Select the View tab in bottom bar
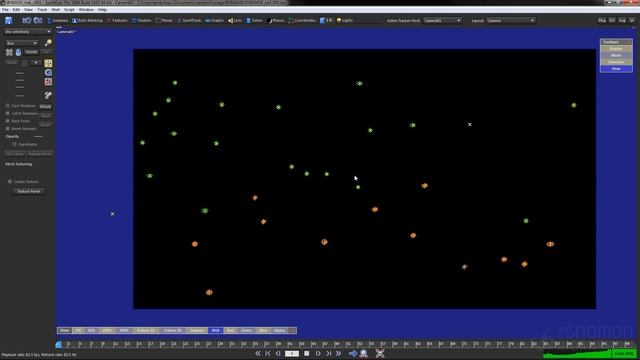 (x=64, y=330)
